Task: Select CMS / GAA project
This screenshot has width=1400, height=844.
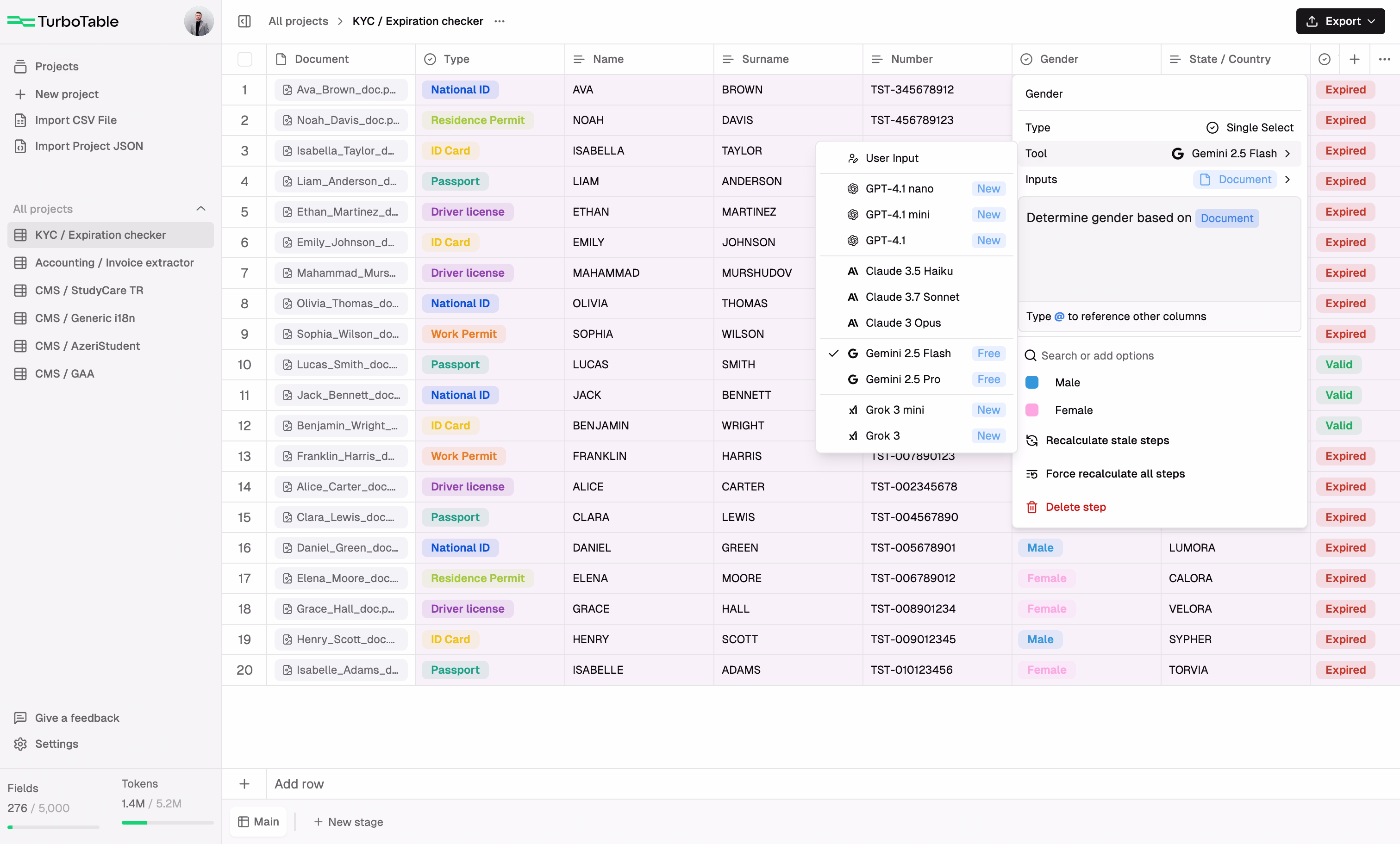Action: pos(111,374)
